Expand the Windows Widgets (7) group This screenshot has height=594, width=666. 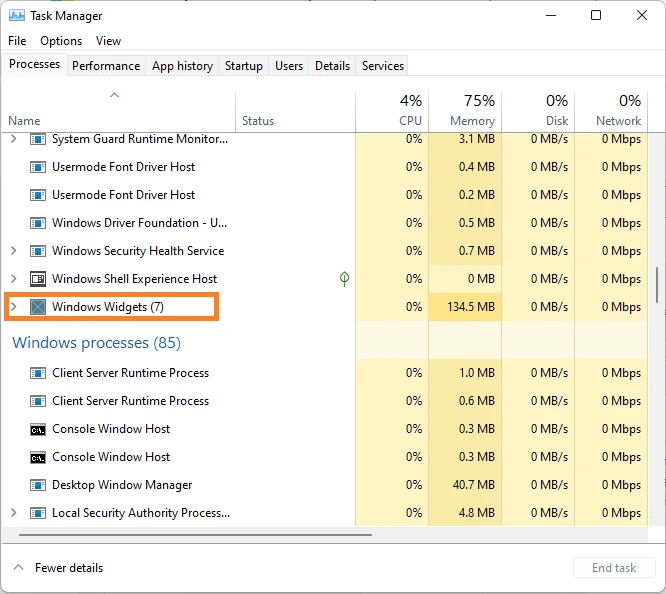(14, 307)
